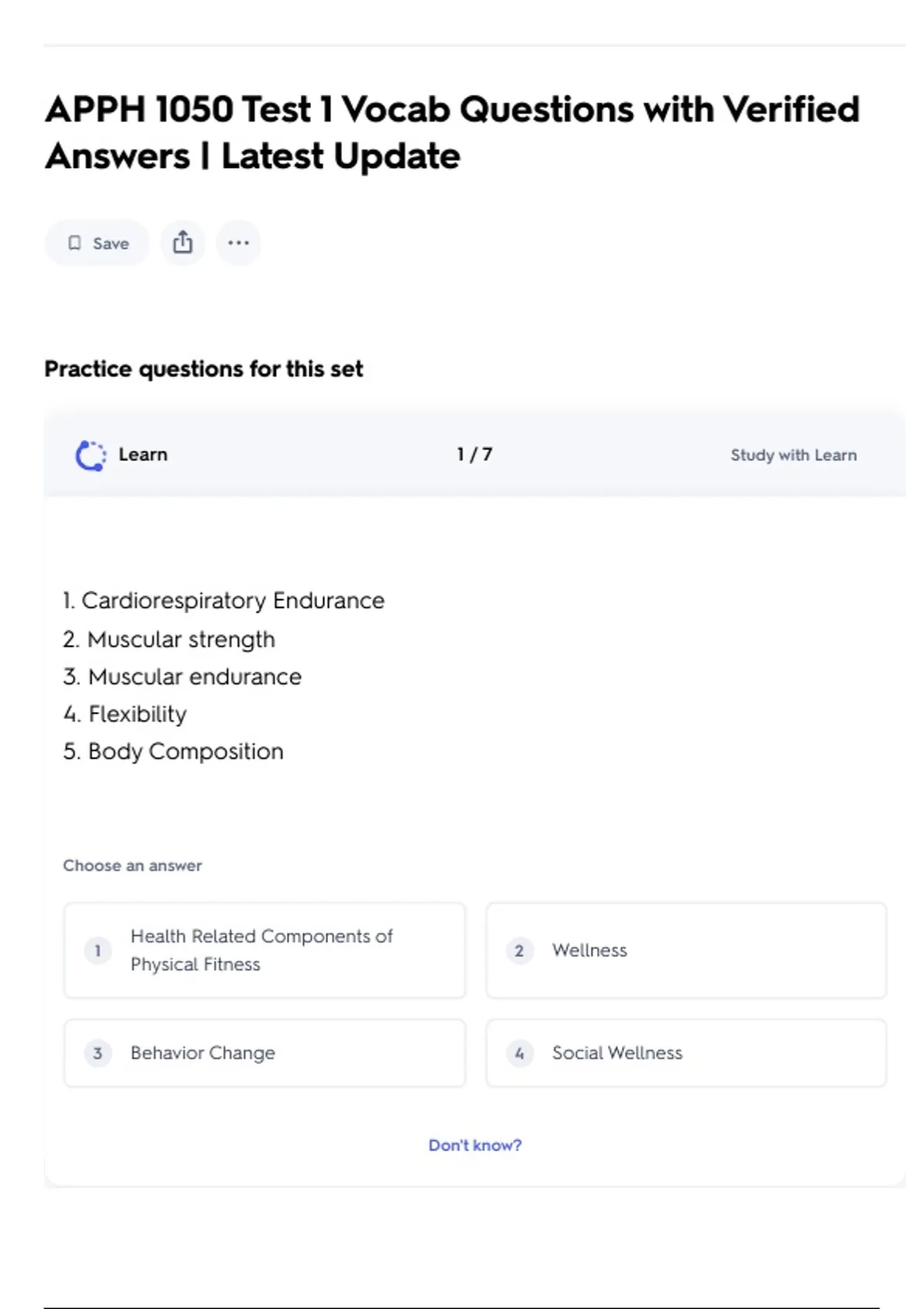This screenshot has height=1309, width=924.
Task: Select the Wellness answer option
Action: point(589,950)
